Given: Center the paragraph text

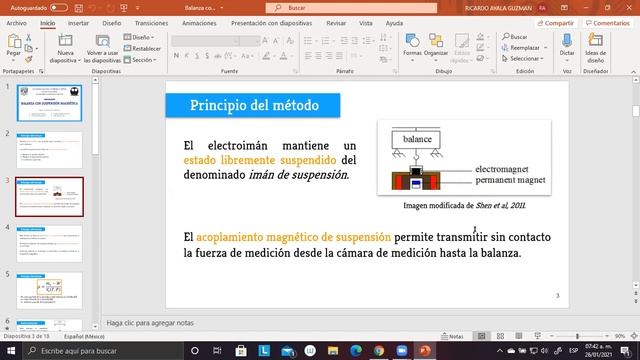Looking at the screenshot, I should (x=318, y=56).
